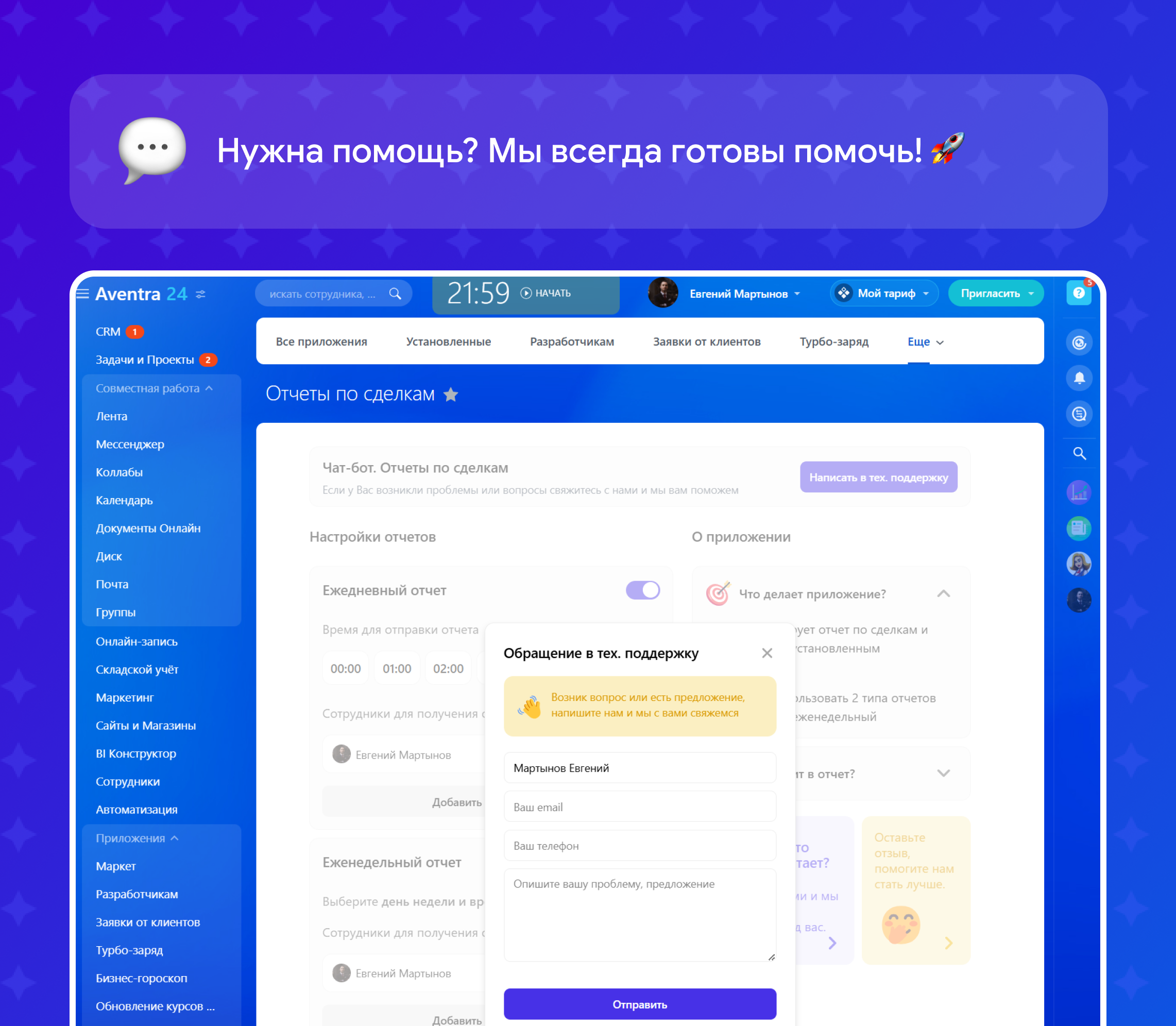The height and width of the screenshot is (1026, 1176).
Task: Click the search magnifier in right sidebar
Action: (1079, 453)
